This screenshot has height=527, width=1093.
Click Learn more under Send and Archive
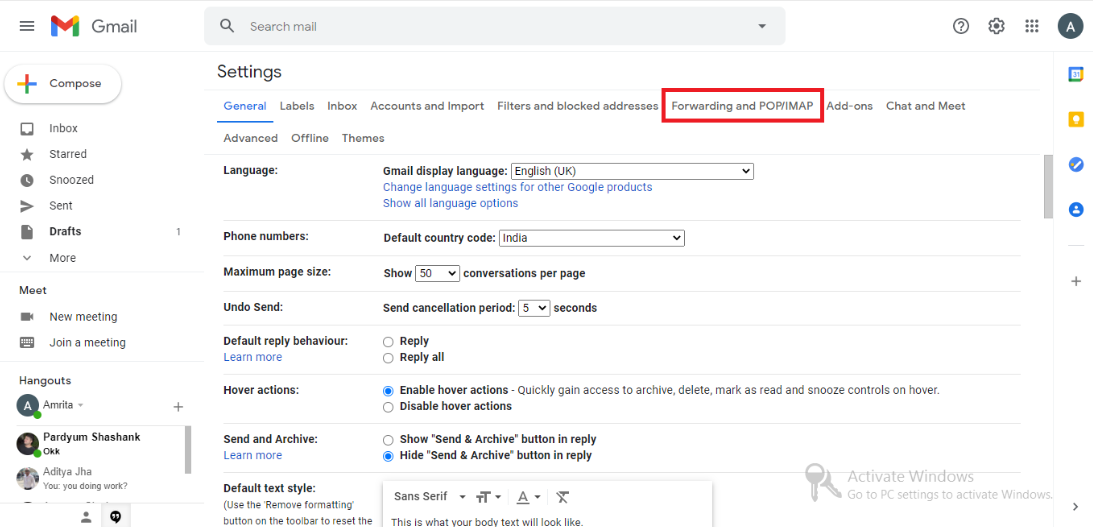pos(252,455)
